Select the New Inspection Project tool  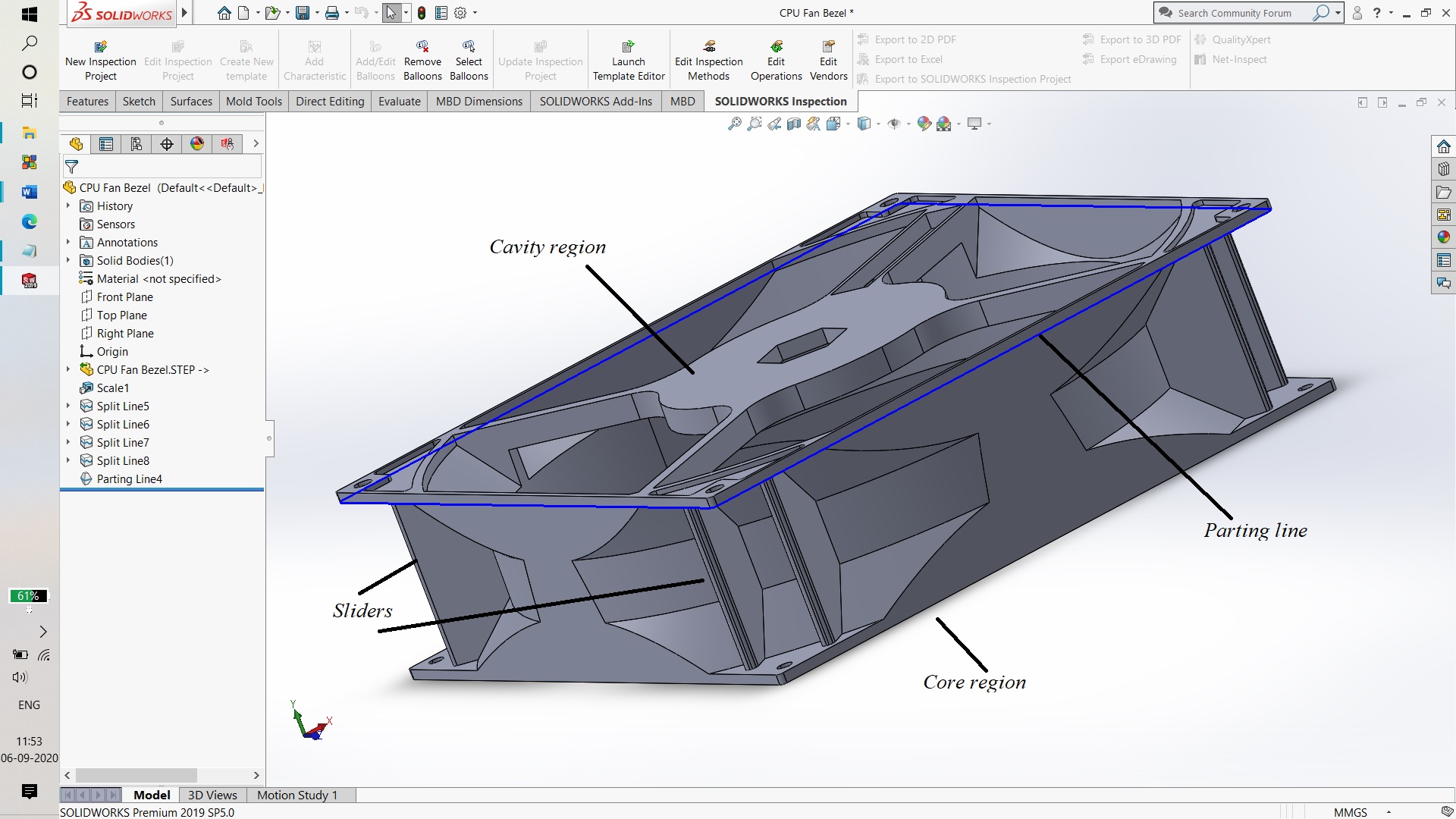click(x=100, y=58)
